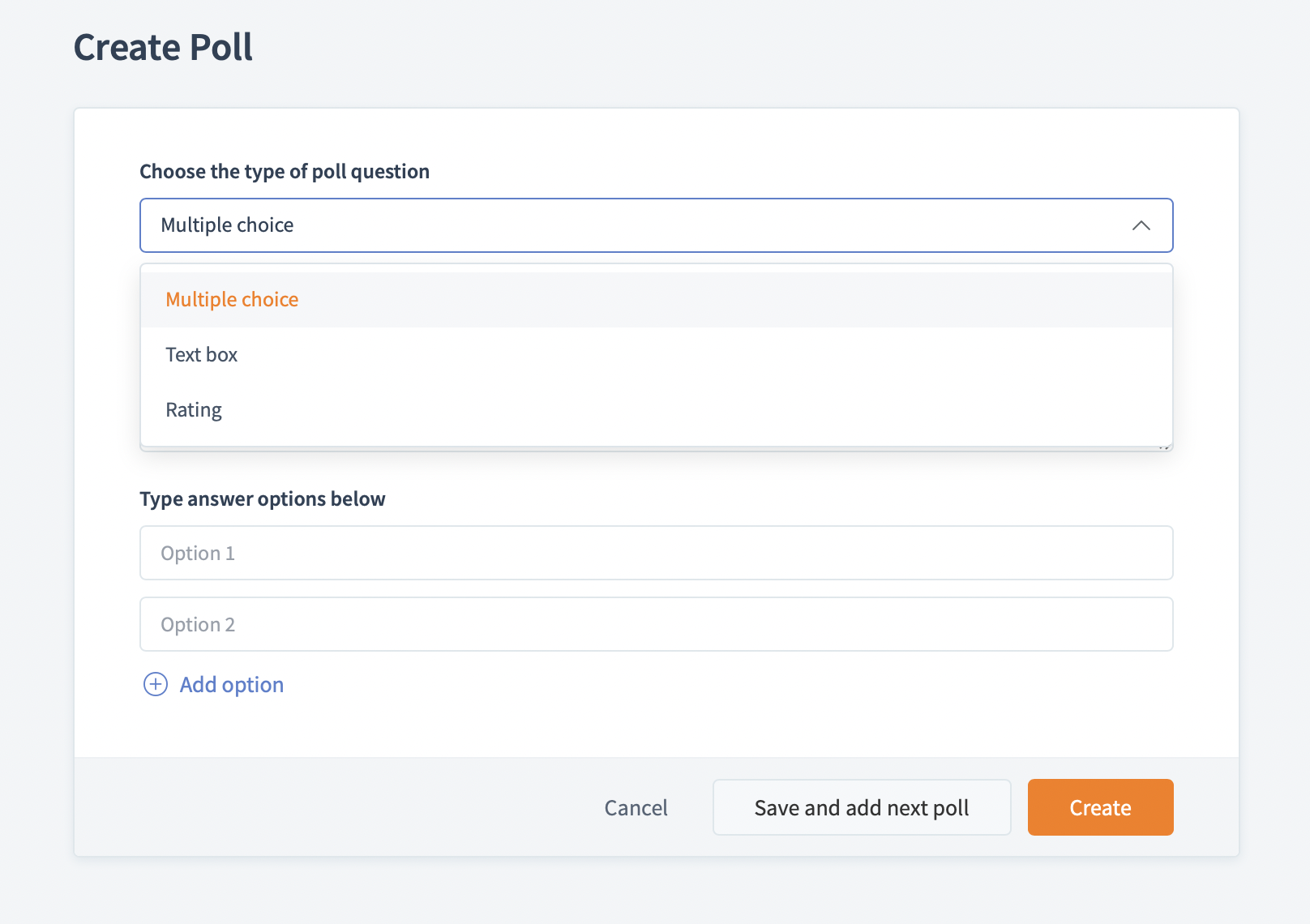Click the 'Multiple choice' text shown in the combo box
This screenshot has width=1310, height=924.
pos(227,225)
